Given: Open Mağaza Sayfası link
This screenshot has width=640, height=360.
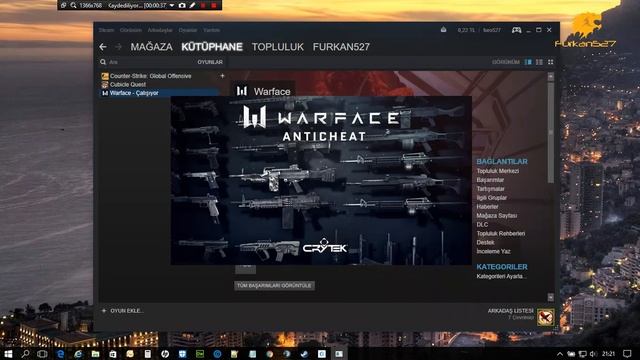Looking at the screenshot, I should coord(497,216).
